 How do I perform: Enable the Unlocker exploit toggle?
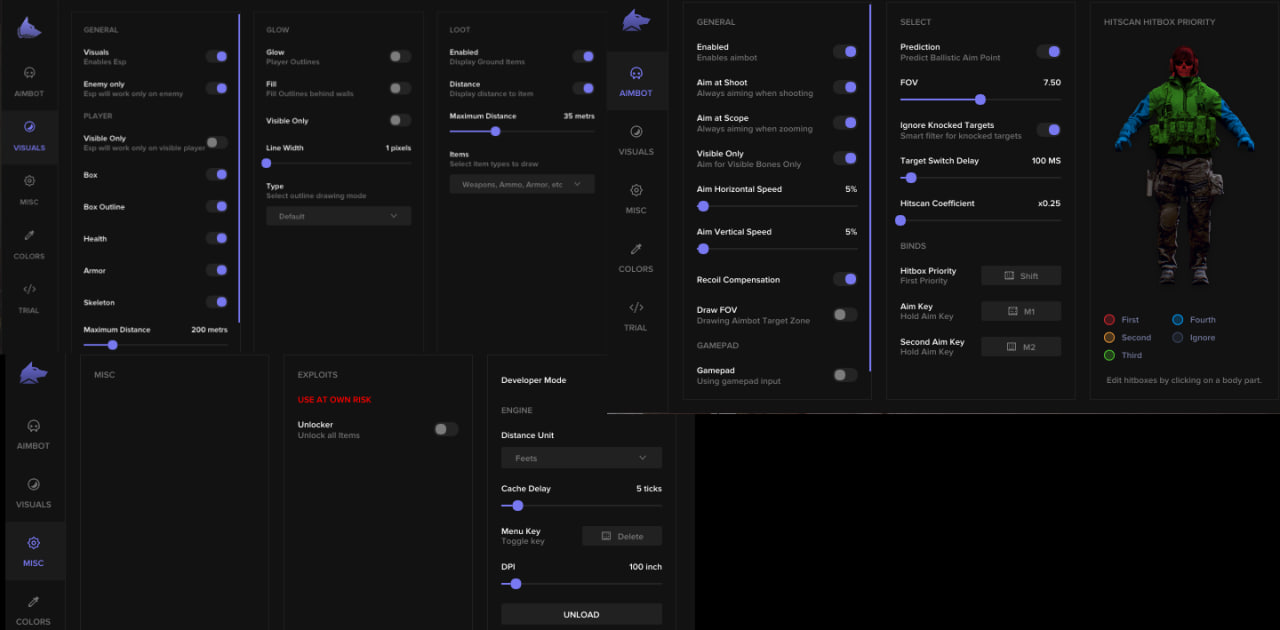[x=446, y=429]
